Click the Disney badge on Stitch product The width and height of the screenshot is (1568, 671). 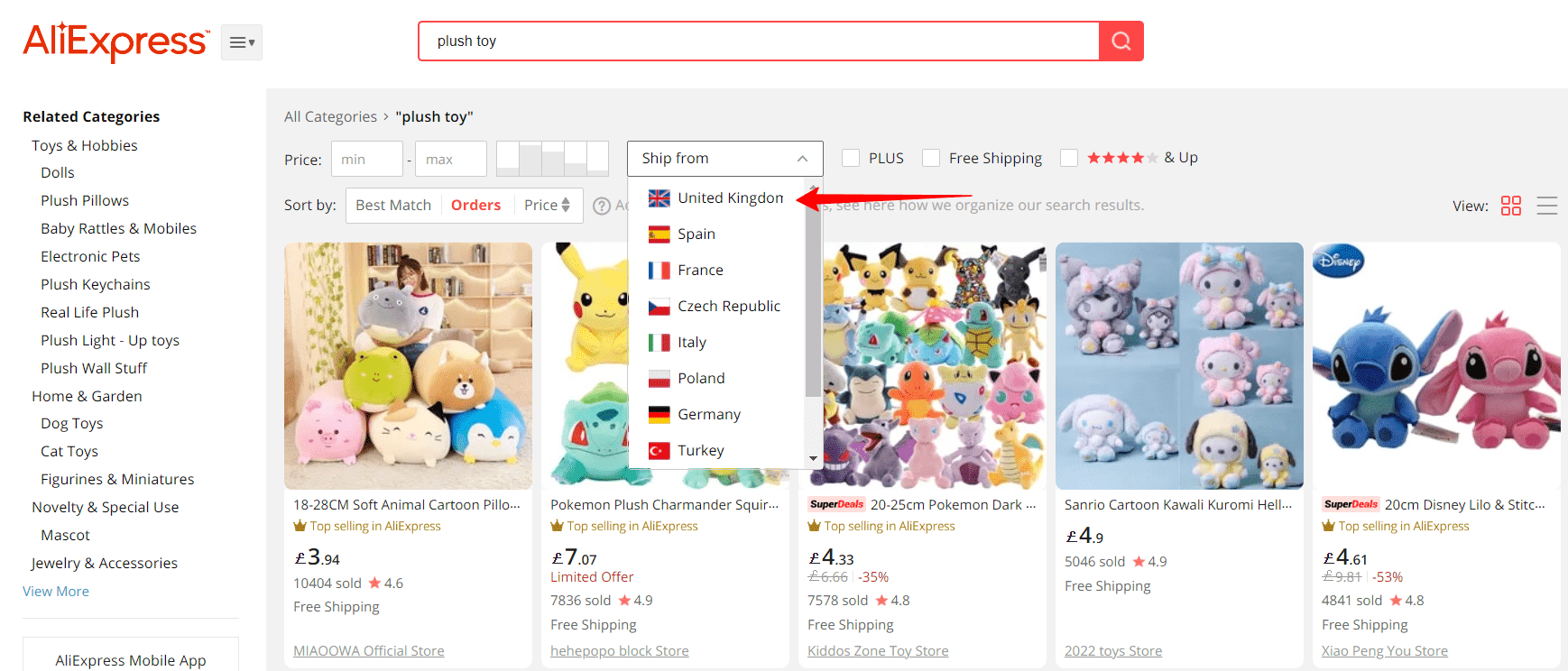[x=1339, y=262]
